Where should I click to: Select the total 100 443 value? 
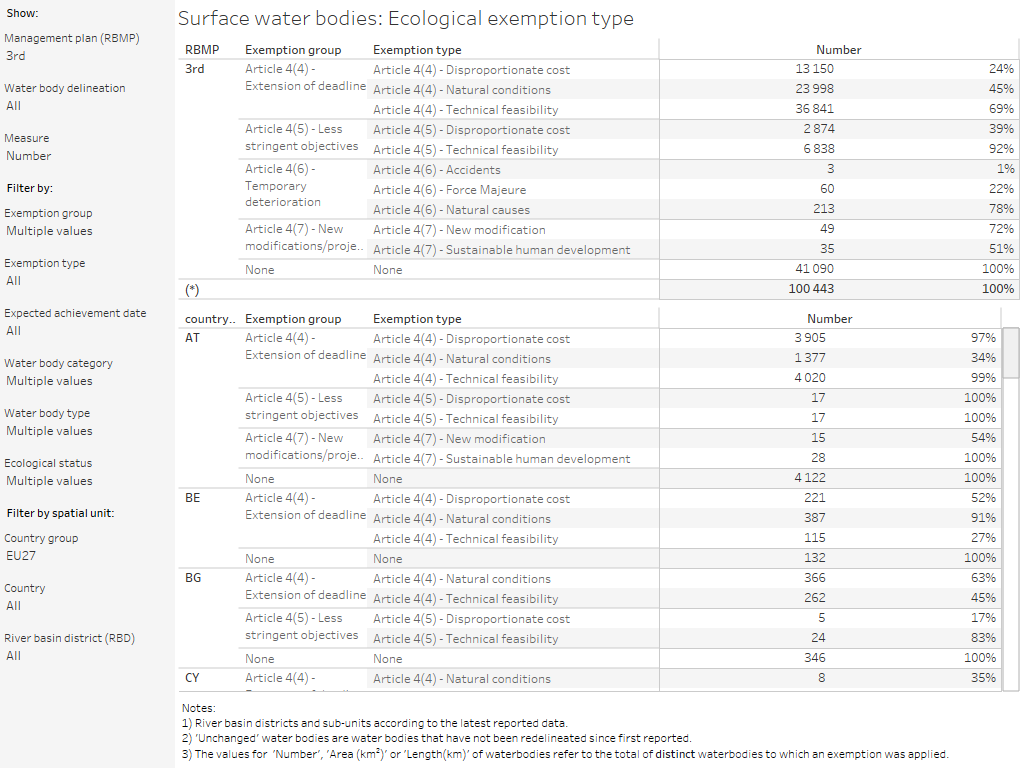click(811, 289)
